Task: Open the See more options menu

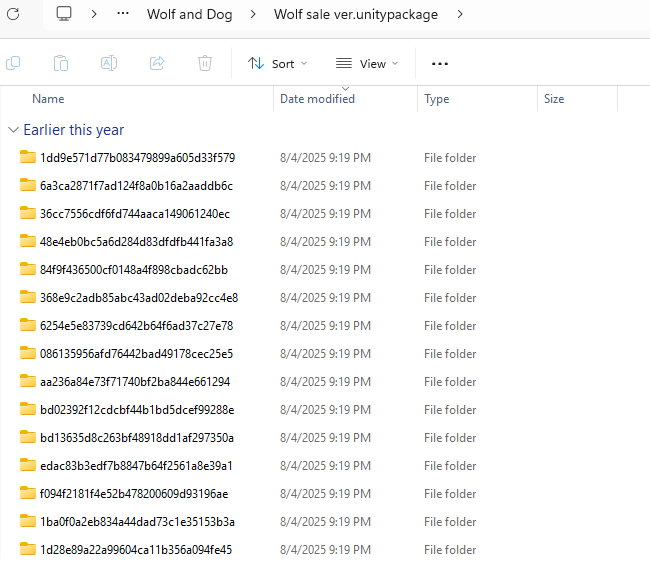Action: click(x=440, y=63)
